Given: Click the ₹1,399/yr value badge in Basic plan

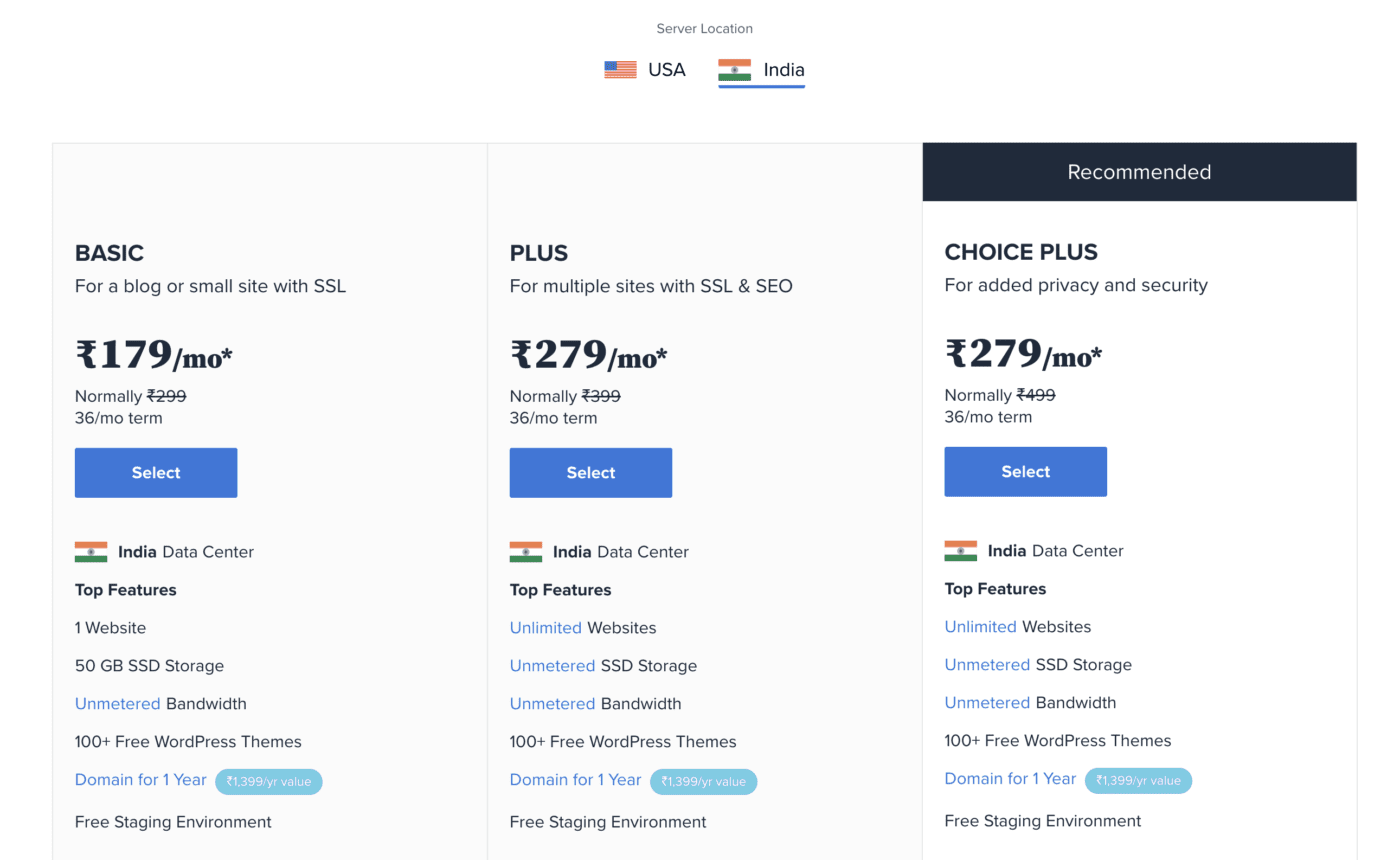Looking at the screenshot, I should [x=269, y=782].
